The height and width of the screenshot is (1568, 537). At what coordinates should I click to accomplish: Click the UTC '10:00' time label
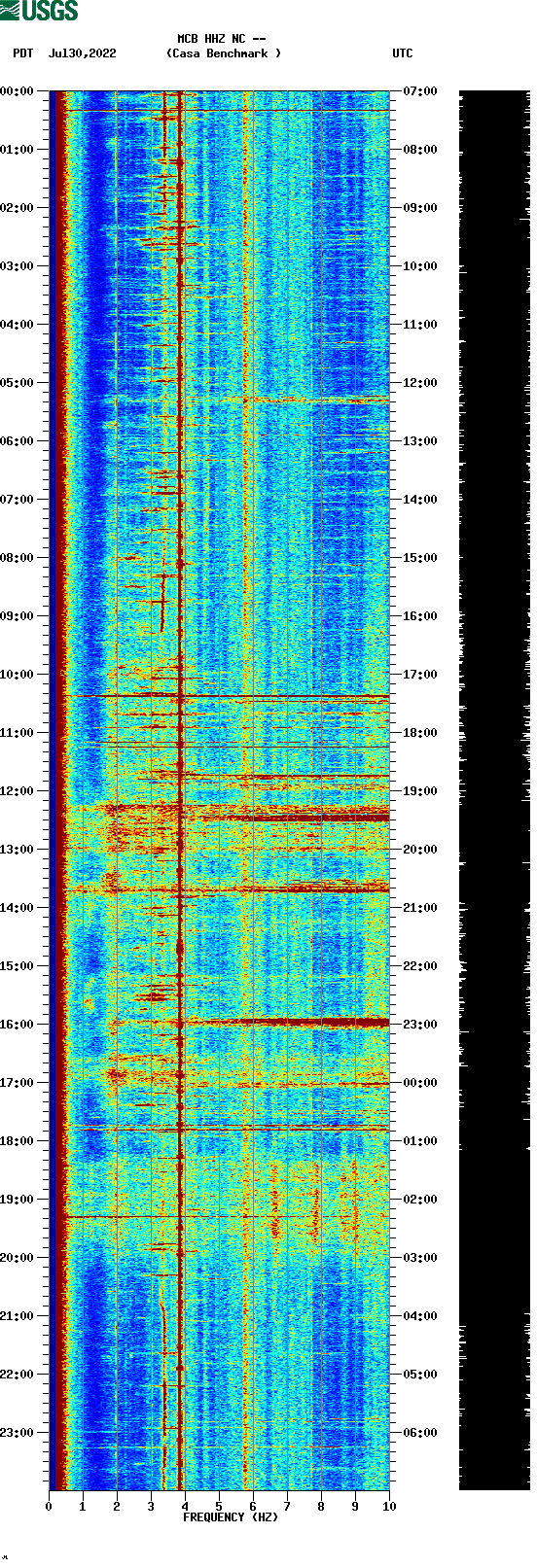click(x=420, y=266)
